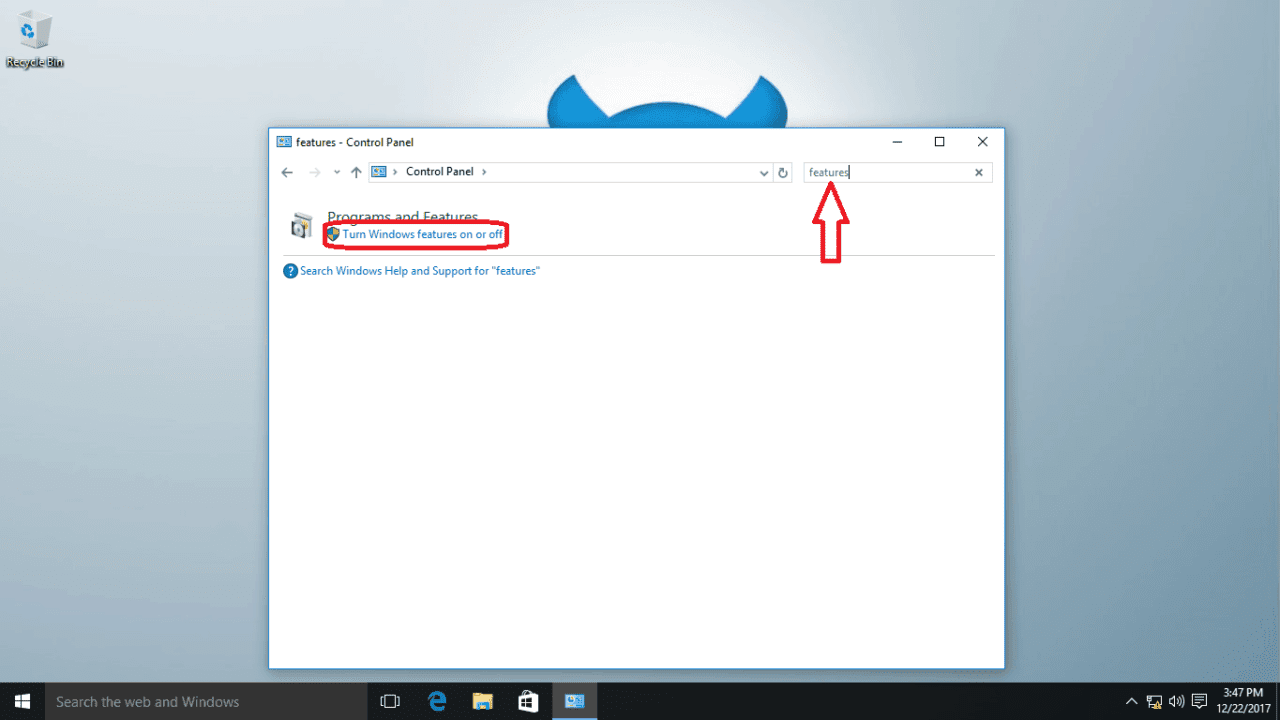
Task: Open the Programs and Features icon
Action: pyautogui.click(x=303, y=225)
